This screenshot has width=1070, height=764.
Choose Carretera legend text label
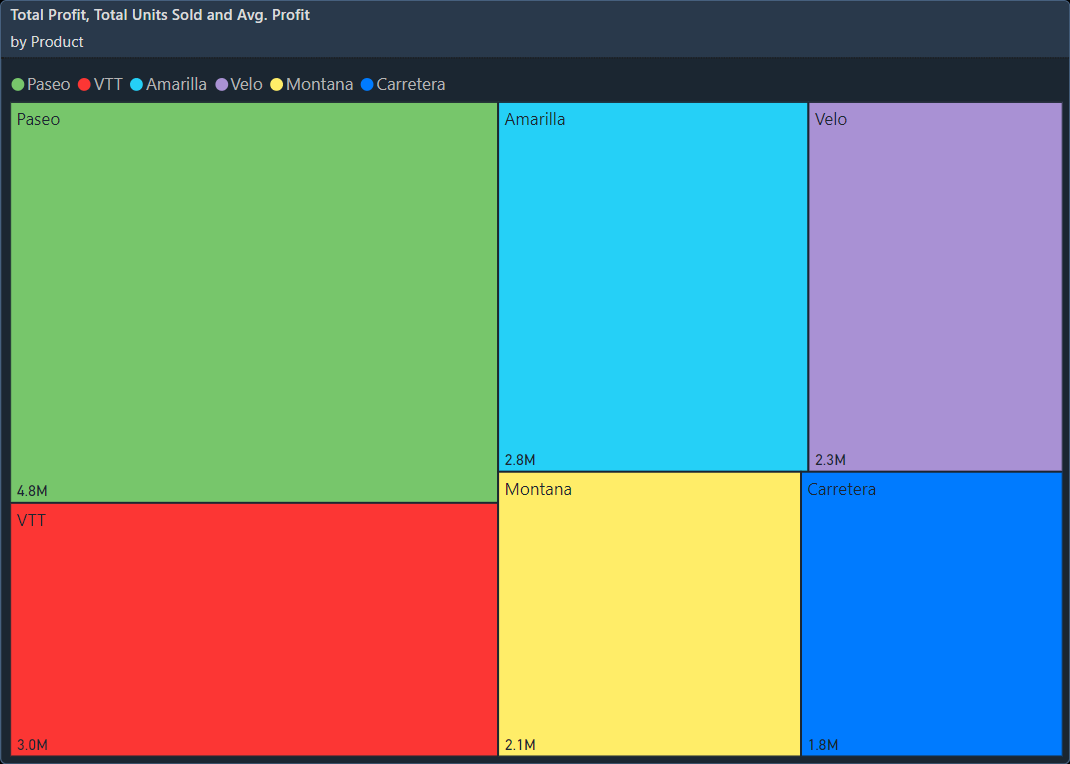[x=410, y=85]
